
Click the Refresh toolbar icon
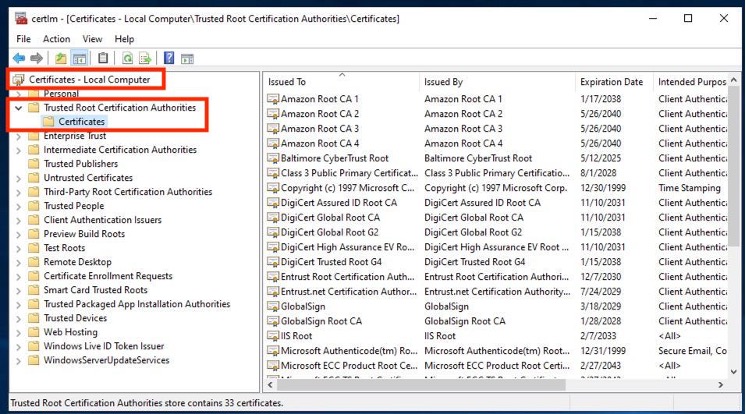click(x=128, y=59)
